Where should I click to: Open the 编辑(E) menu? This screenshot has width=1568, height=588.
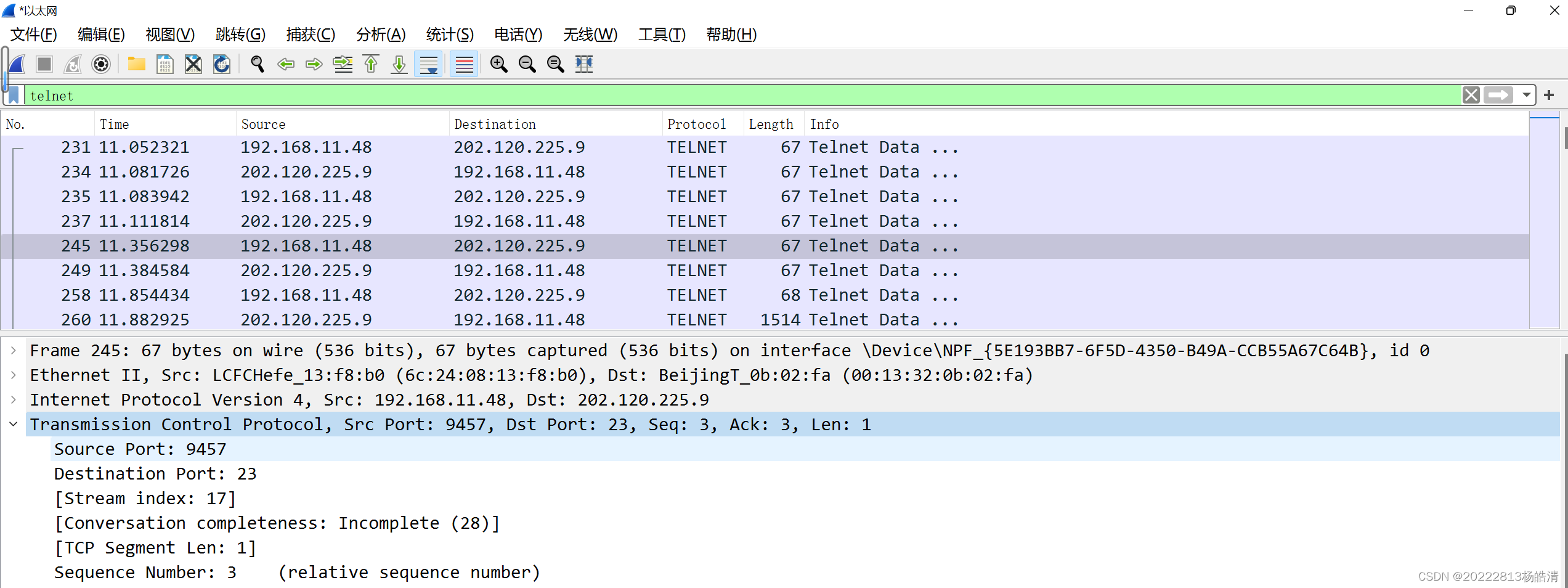click(102, 35)
